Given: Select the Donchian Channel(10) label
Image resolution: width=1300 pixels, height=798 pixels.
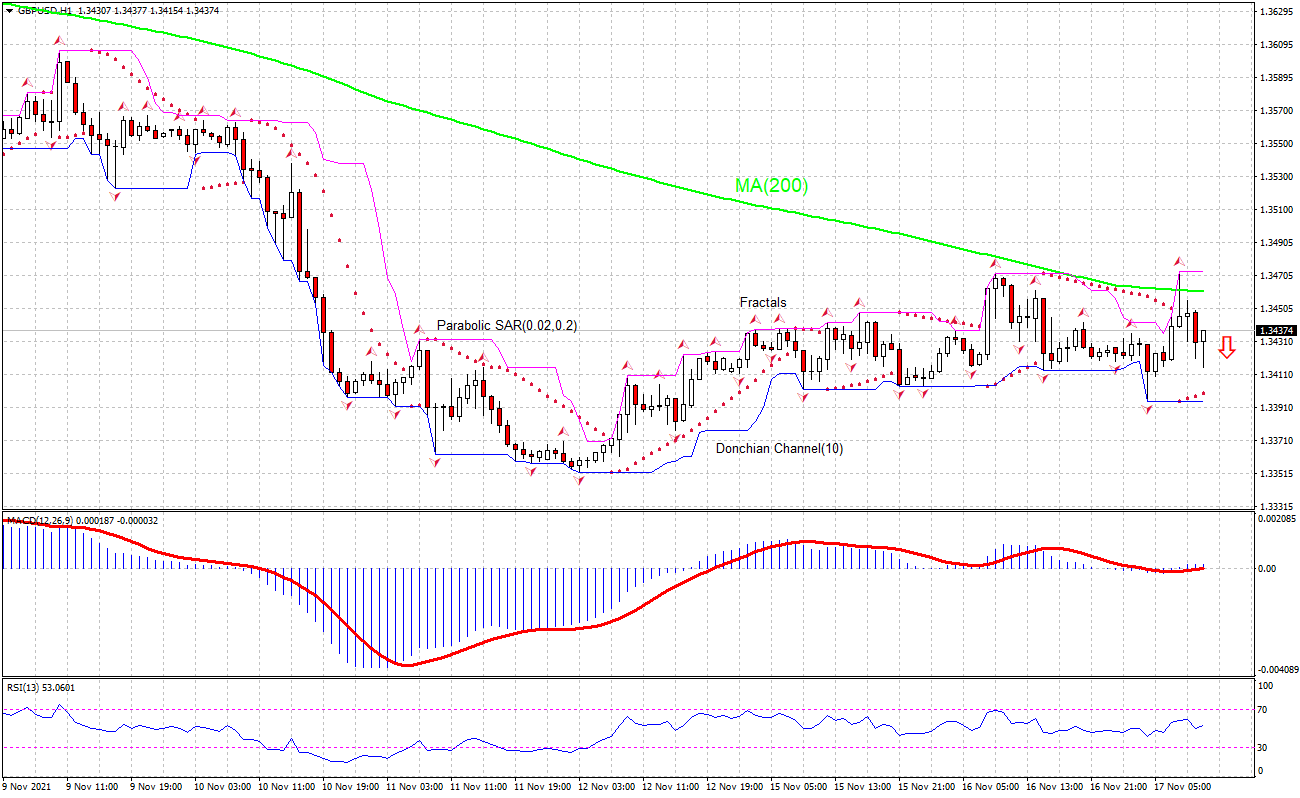Looking at the screenshot, I should pyautogui.click(x=779, y=449).
